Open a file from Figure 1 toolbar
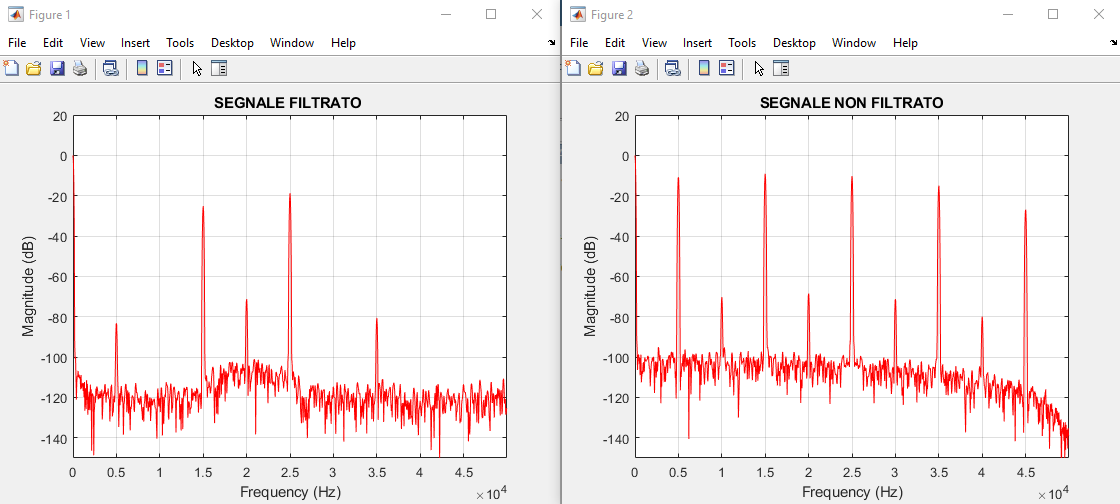Viewport: 1120px width, 504px height. pos(34,68)
